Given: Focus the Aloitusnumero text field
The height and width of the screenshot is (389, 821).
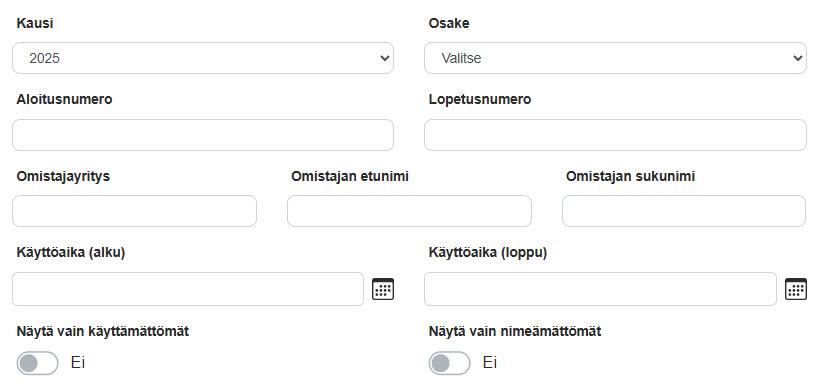Looking at the screenshot, I should tap(203, 135).
